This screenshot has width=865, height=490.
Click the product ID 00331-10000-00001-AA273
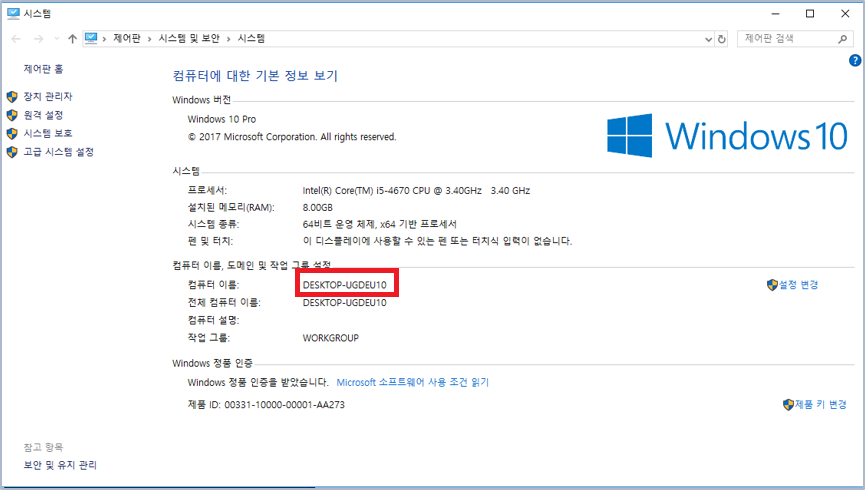click(285, 404)
